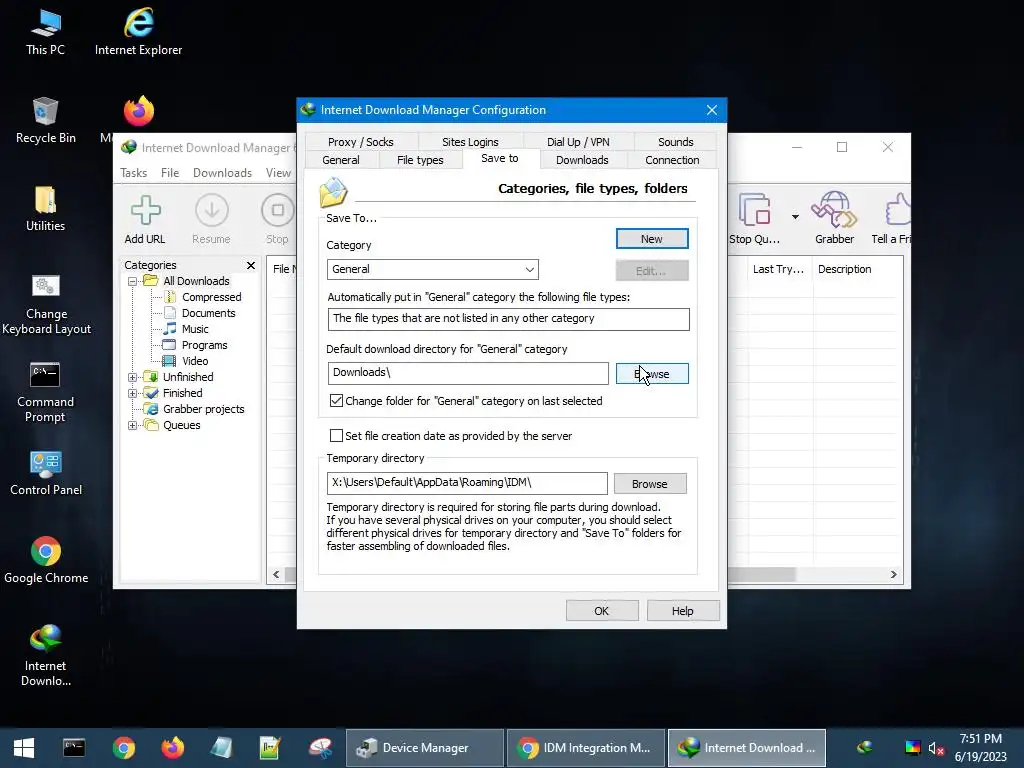
Task: Click the Resume toolbar icon in IDM
Action: 211,220
